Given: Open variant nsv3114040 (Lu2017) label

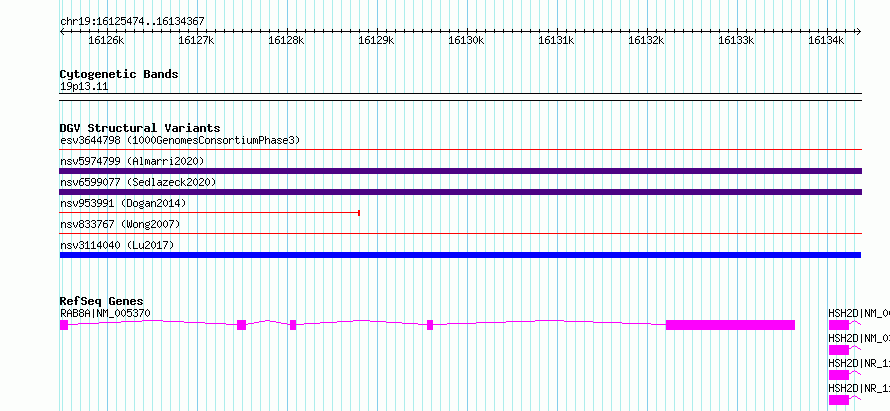Looking at the screenshot, I should (117, 245).
